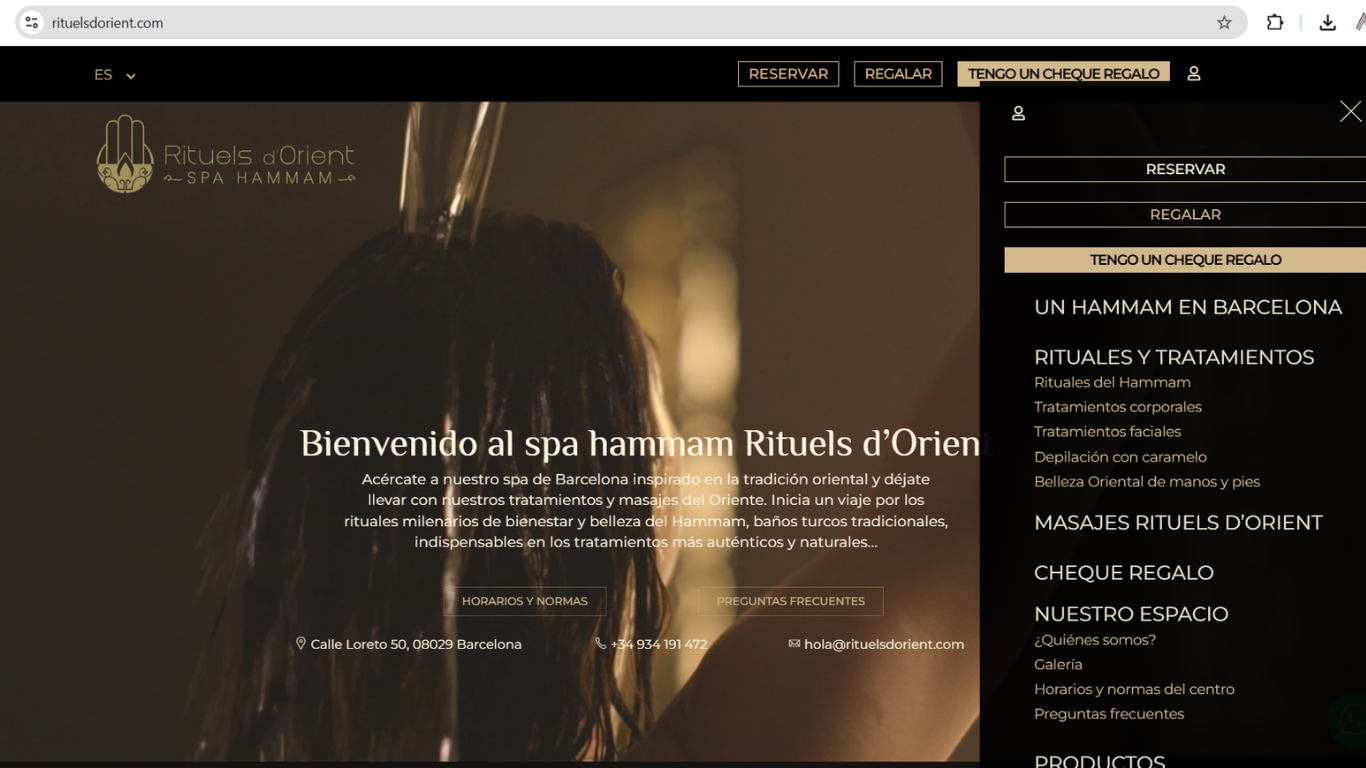Screen dimensions: 1366x768
Task: Select Rituales del Hammam submenu link
Action: [x=1112, y=382]
